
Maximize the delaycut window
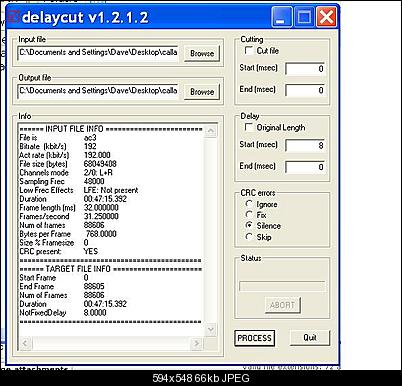point(304,17)
